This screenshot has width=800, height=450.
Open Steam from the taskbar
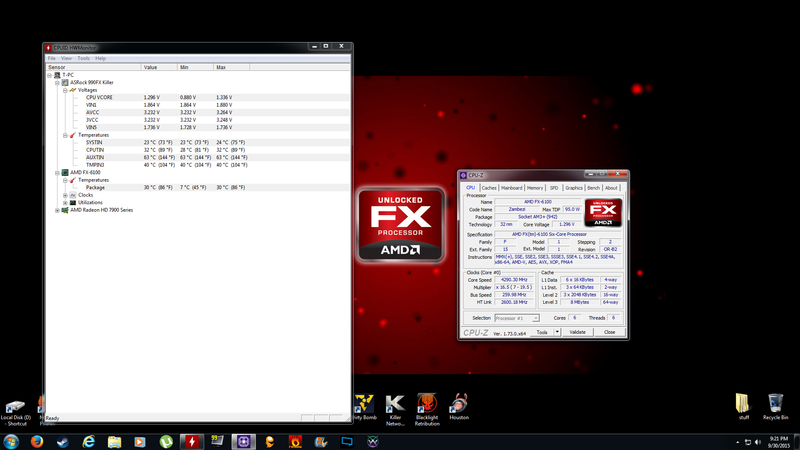click(x=63, y=441)
